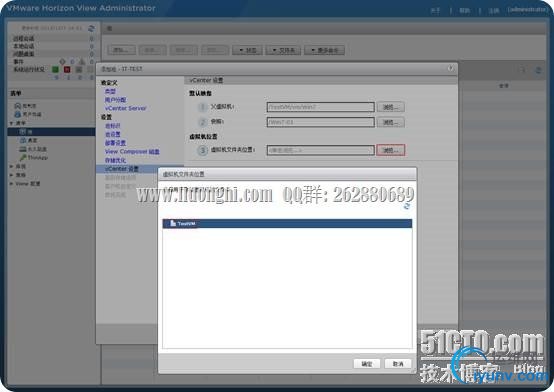This screenshot has width=554, height=392.
Task: Click the Parent VM path input field
Action: click(320, 107)
